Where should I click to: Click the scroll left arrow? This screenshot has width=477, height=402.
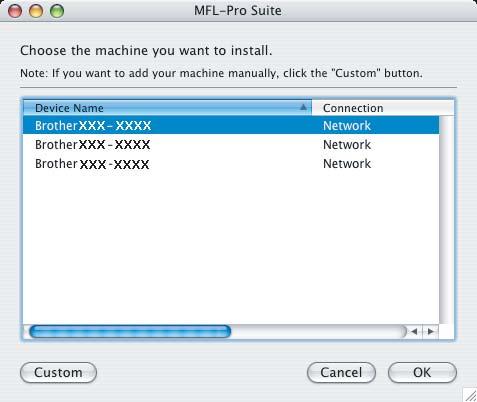[414, 332]
